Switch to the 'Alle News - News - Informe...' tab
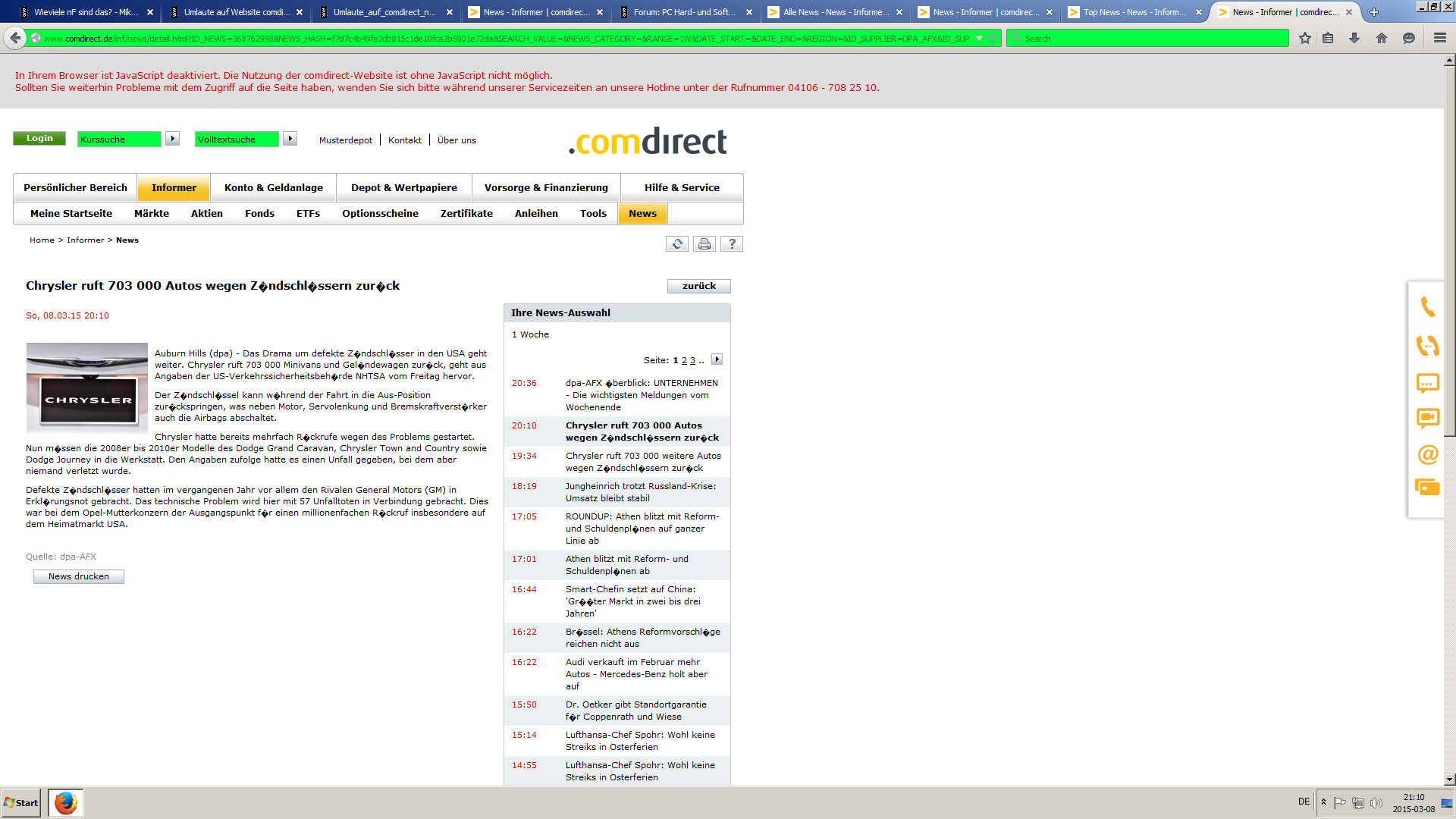The image size is (1456, 819). click(x=836, y=12)
